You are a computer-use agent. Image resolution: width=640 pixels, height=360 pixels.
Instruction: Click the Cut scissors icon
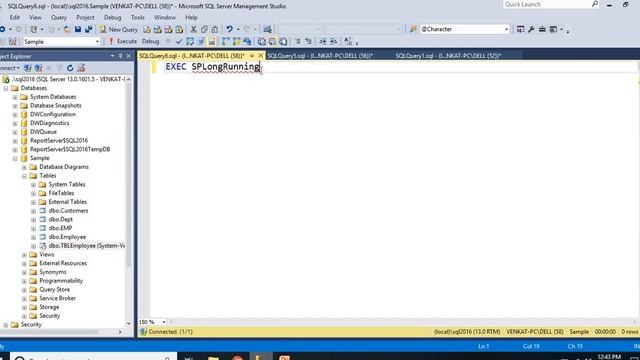(x=193, y=29)
